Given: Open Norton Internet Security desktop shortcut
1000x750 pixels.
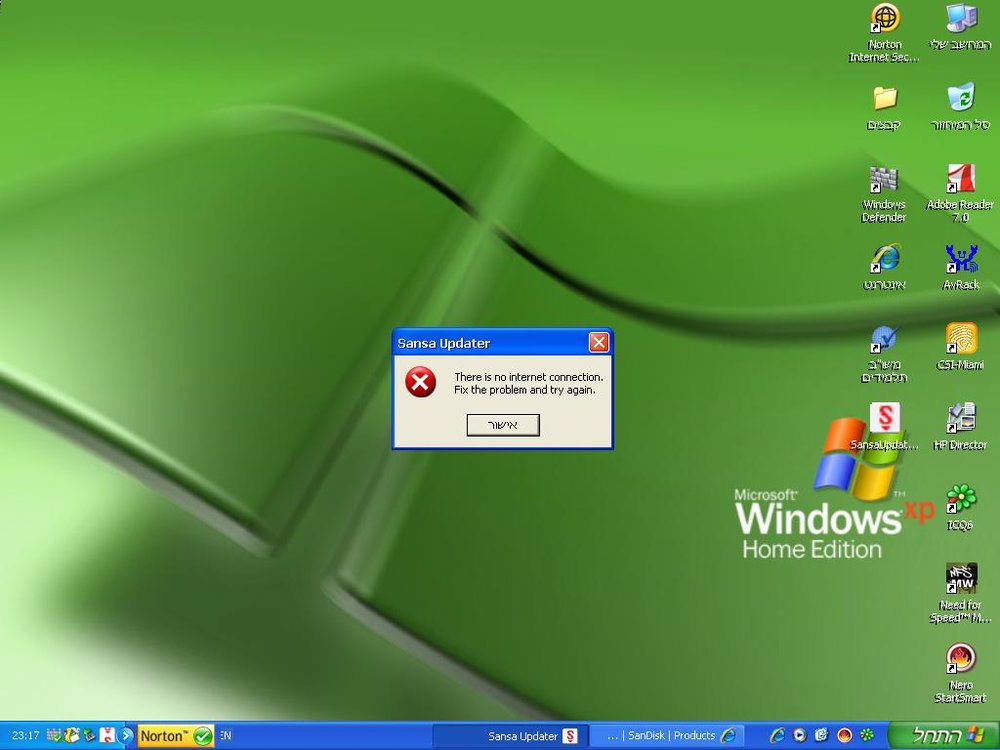Looking at the screenshot, I should coord(885,33).
